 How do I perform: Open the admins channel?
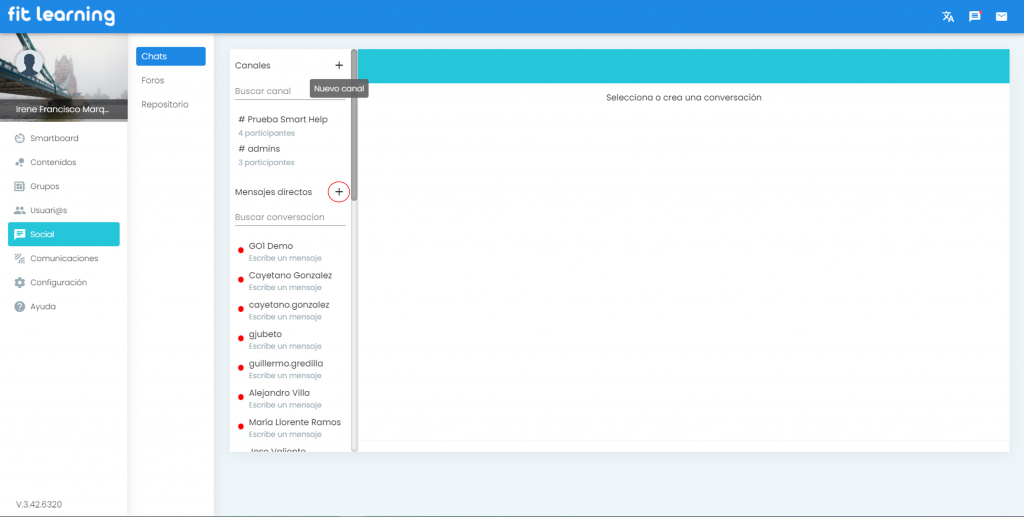pyautogui.click(x=264, y=149)
